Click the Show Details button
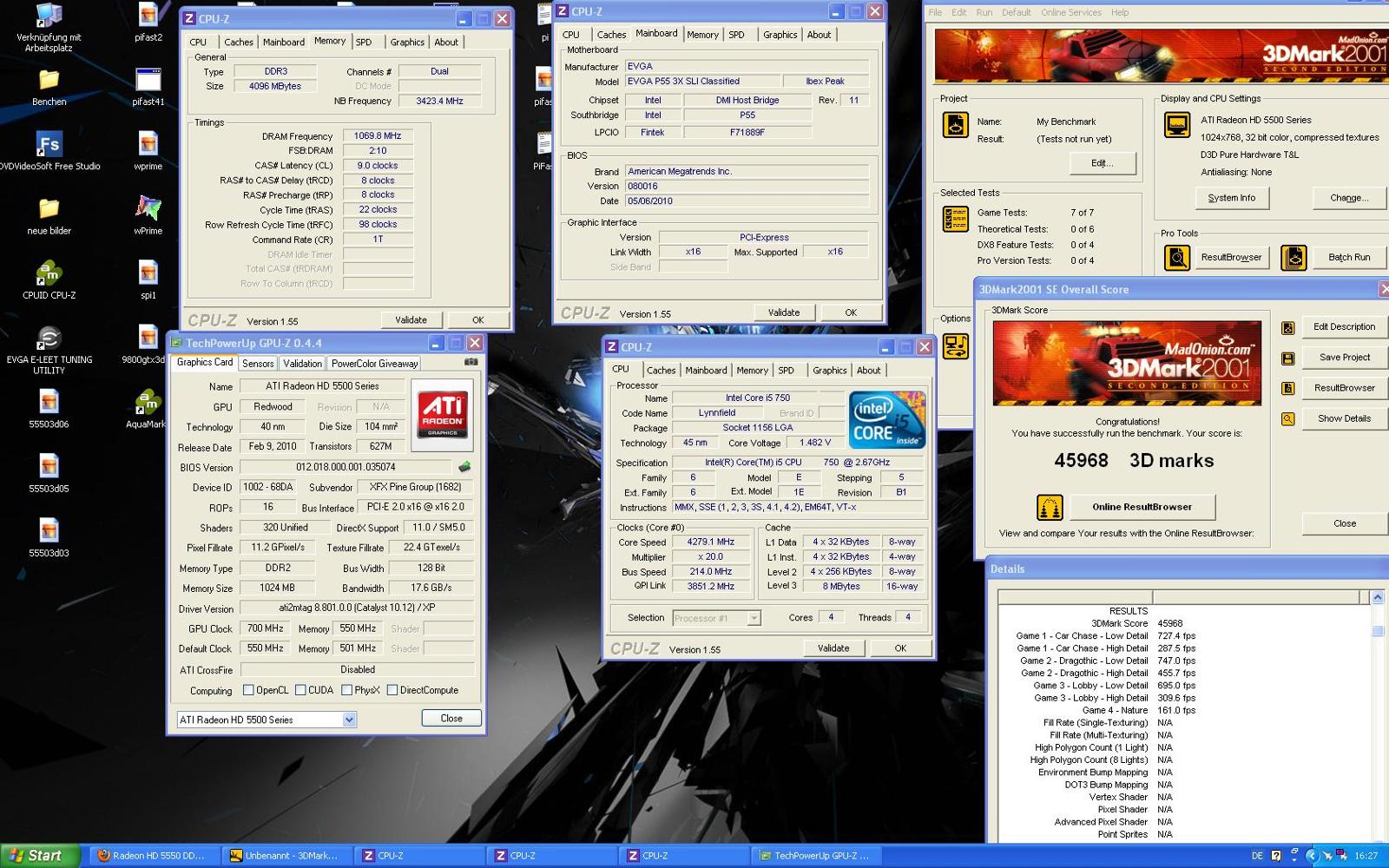The width and height of the screenshot is (1389, 868). tap(1344, 418)
